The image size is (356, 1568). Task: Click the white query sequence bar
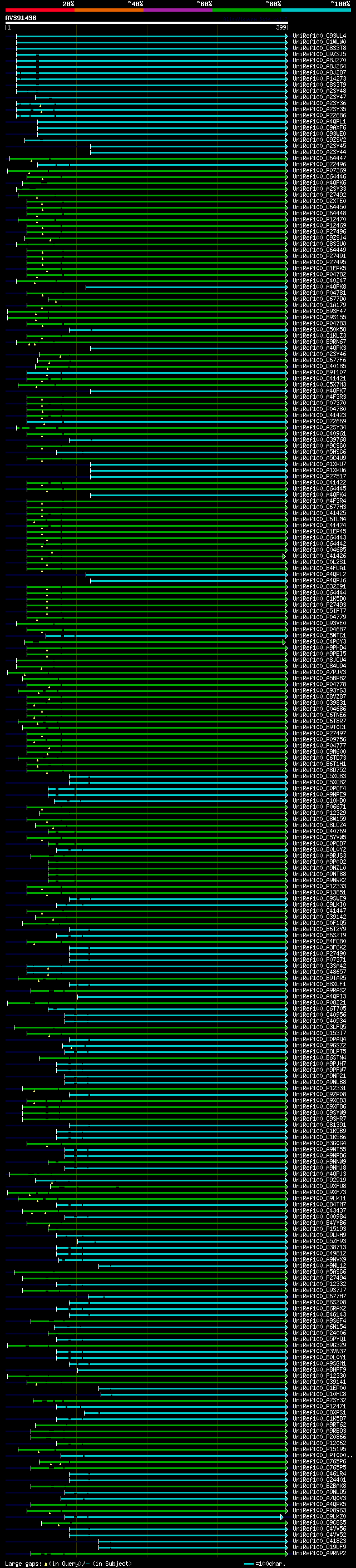pos(147,22)
